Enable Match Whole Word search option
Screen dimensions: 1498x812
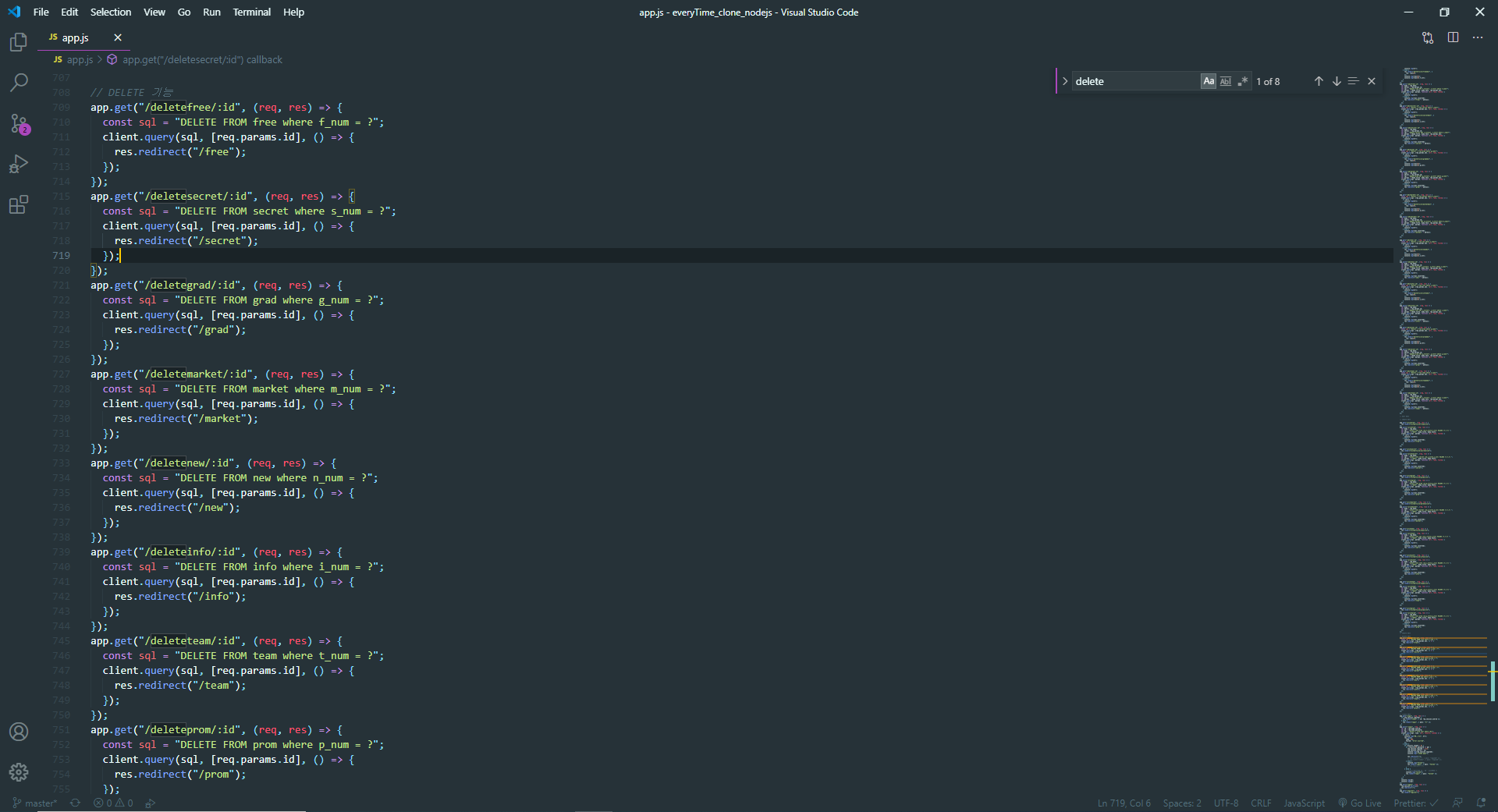point(1226,80)
